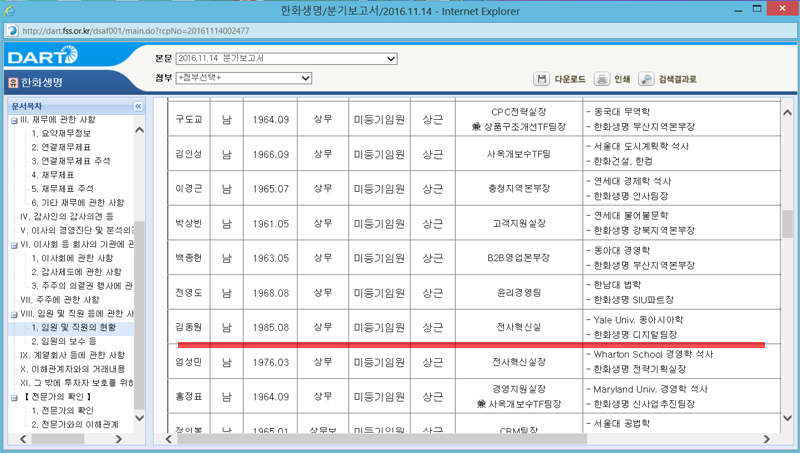Image resolution: width=800 pixels, height=453 pixels.
Task: Click the index panel scroll right arrow
Action: [118, 439]
